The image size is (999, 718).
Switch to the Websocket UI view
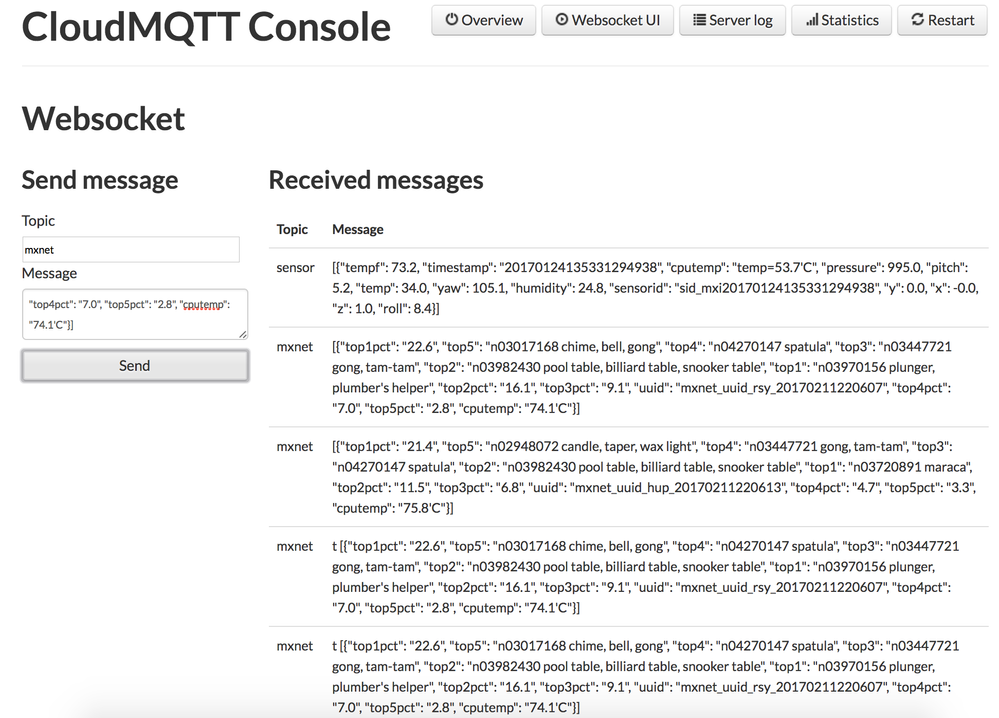pyautogui.click(x=607, y=19)
